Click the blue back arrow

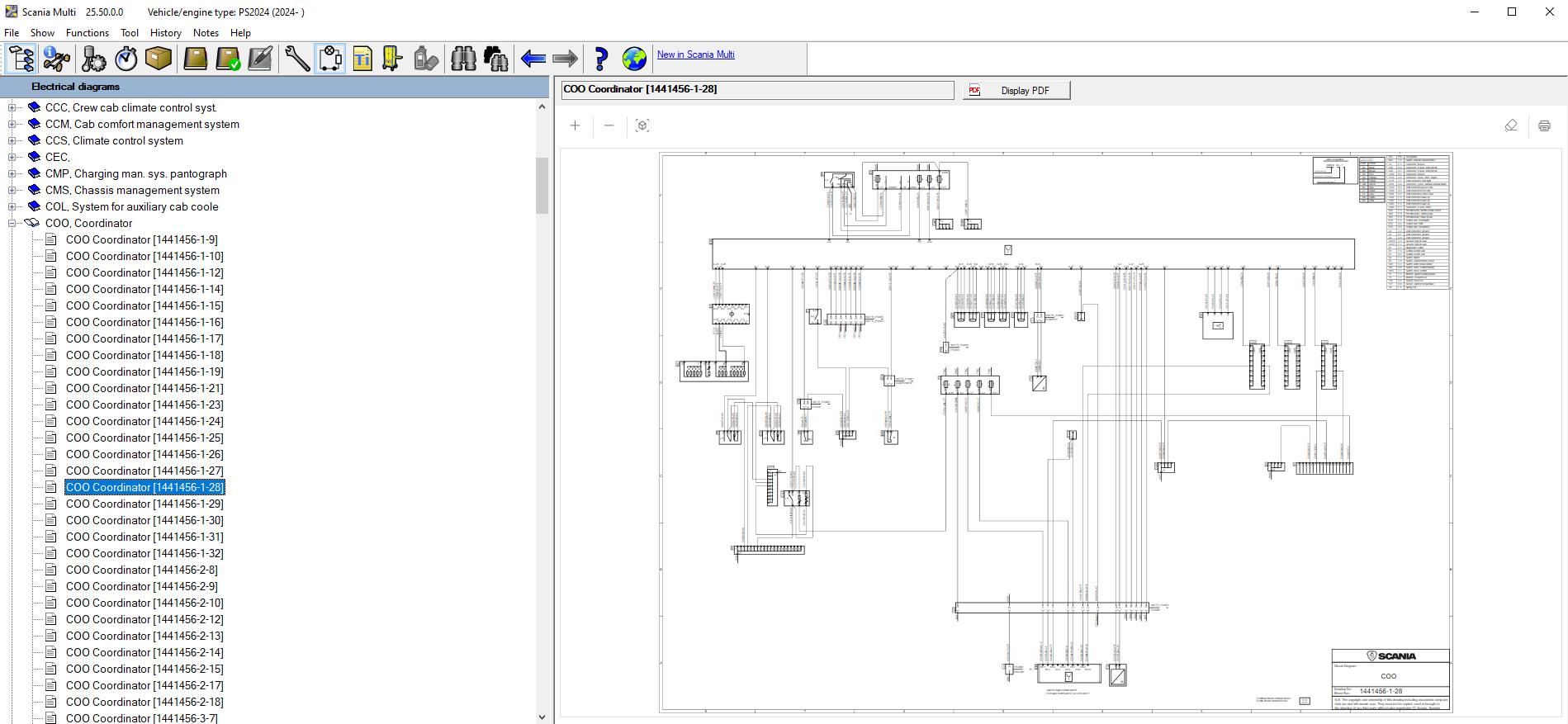pos(533,59)
